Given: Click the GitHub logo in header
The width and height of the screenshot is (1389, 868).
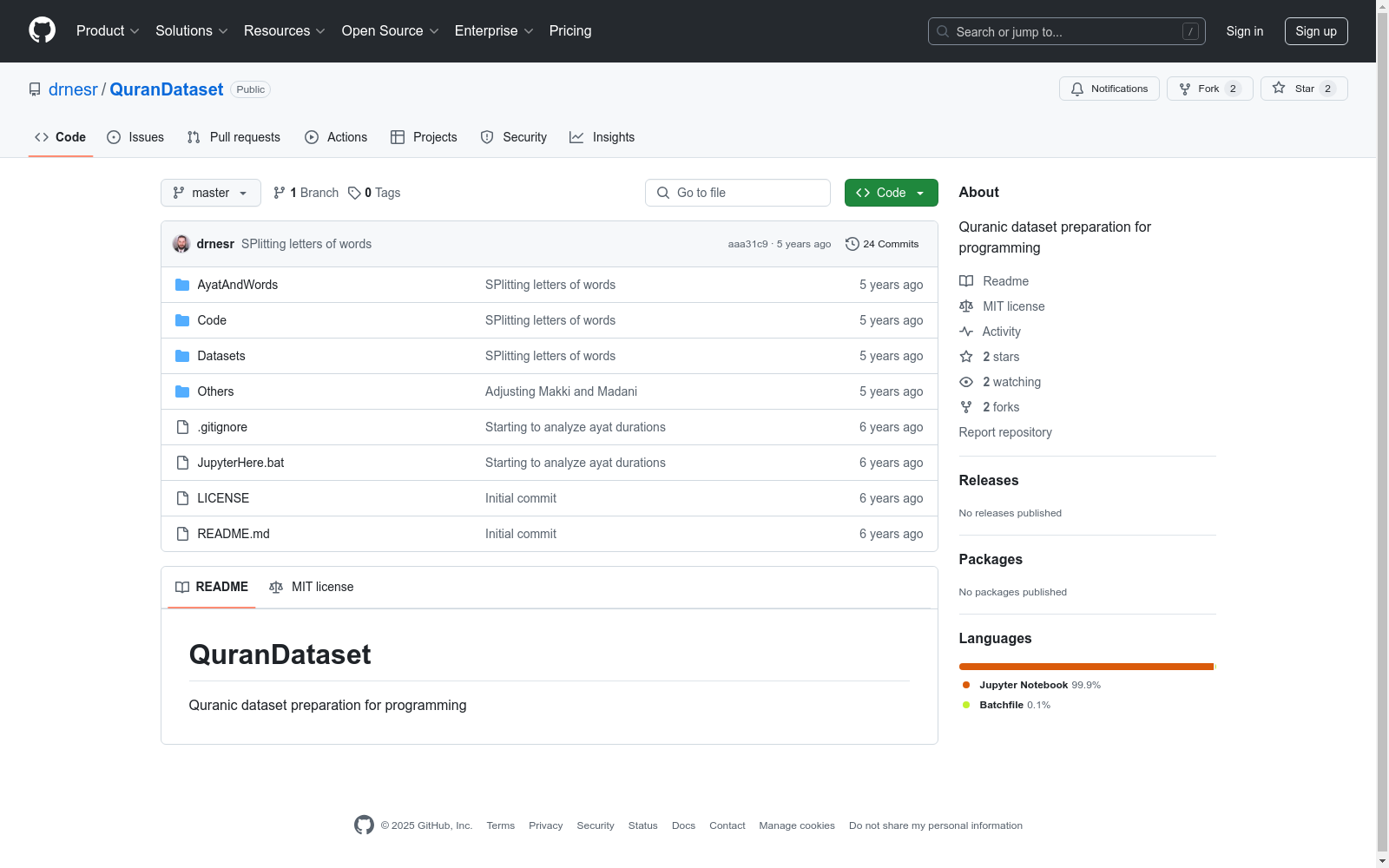Looking at the screenshot, I should point(42,30).
